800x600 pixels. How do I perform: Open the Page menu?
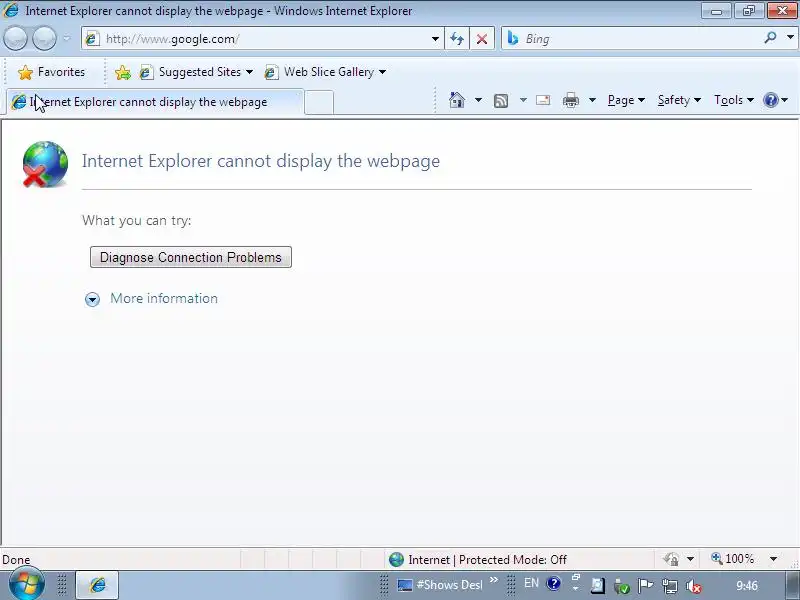(626, 100)
